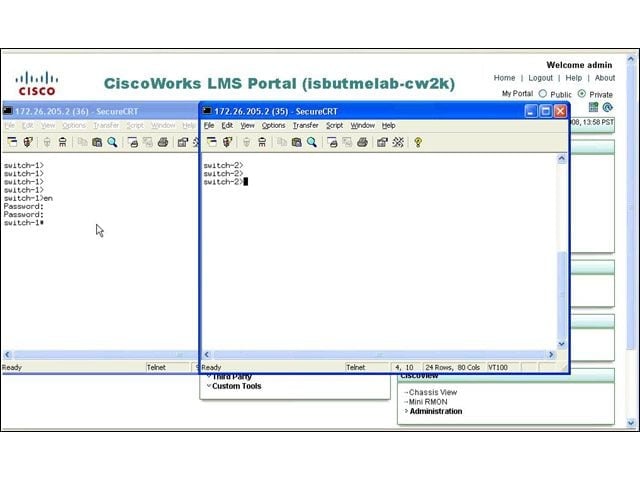640x480 pixels.
Task: Click Print Screen icon in SecureCRT (35) toolbar
Action: pyautogui.click(x=332, y=142)
